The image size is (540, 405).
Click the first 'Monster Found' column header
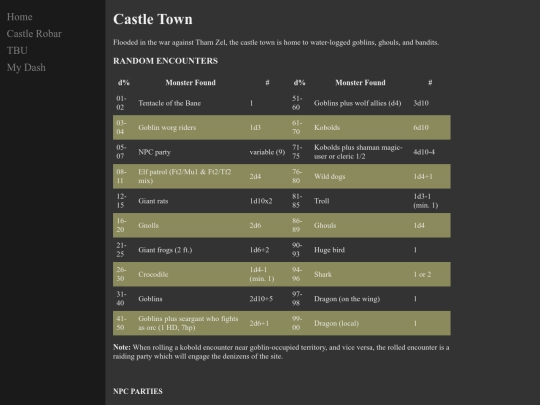[190, 83]
